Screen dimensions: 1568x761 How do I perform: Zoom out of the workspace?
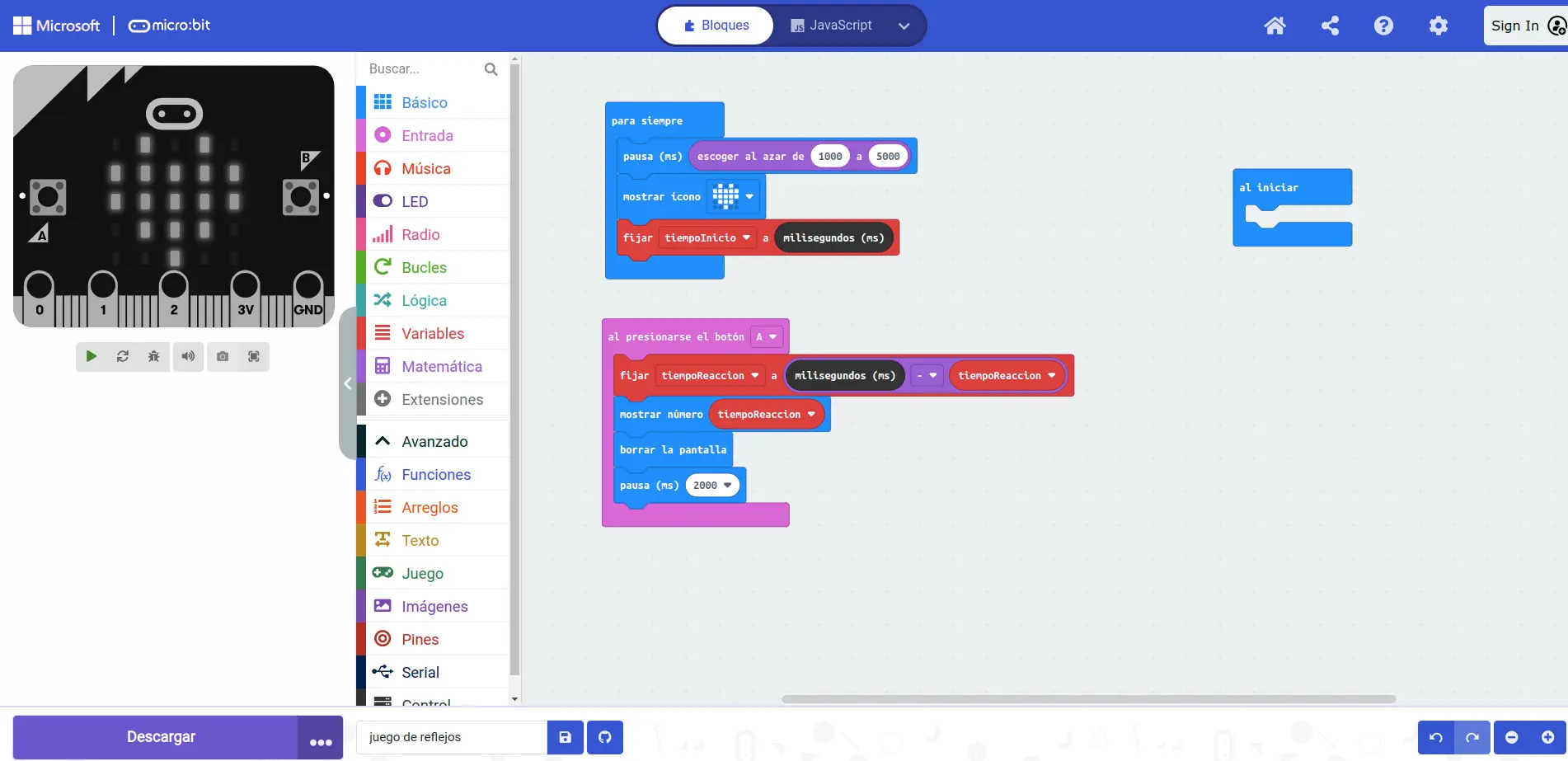[1512, 737]
